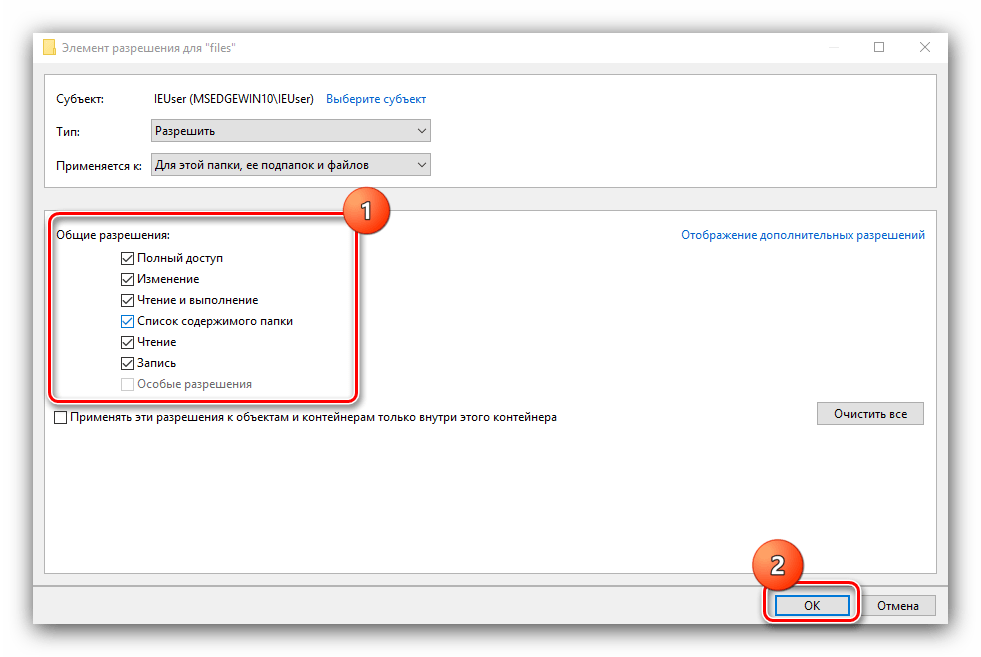This screenshot has width=981, height=657.
Task: Click the Очистить все button
Action: (870, 414)
